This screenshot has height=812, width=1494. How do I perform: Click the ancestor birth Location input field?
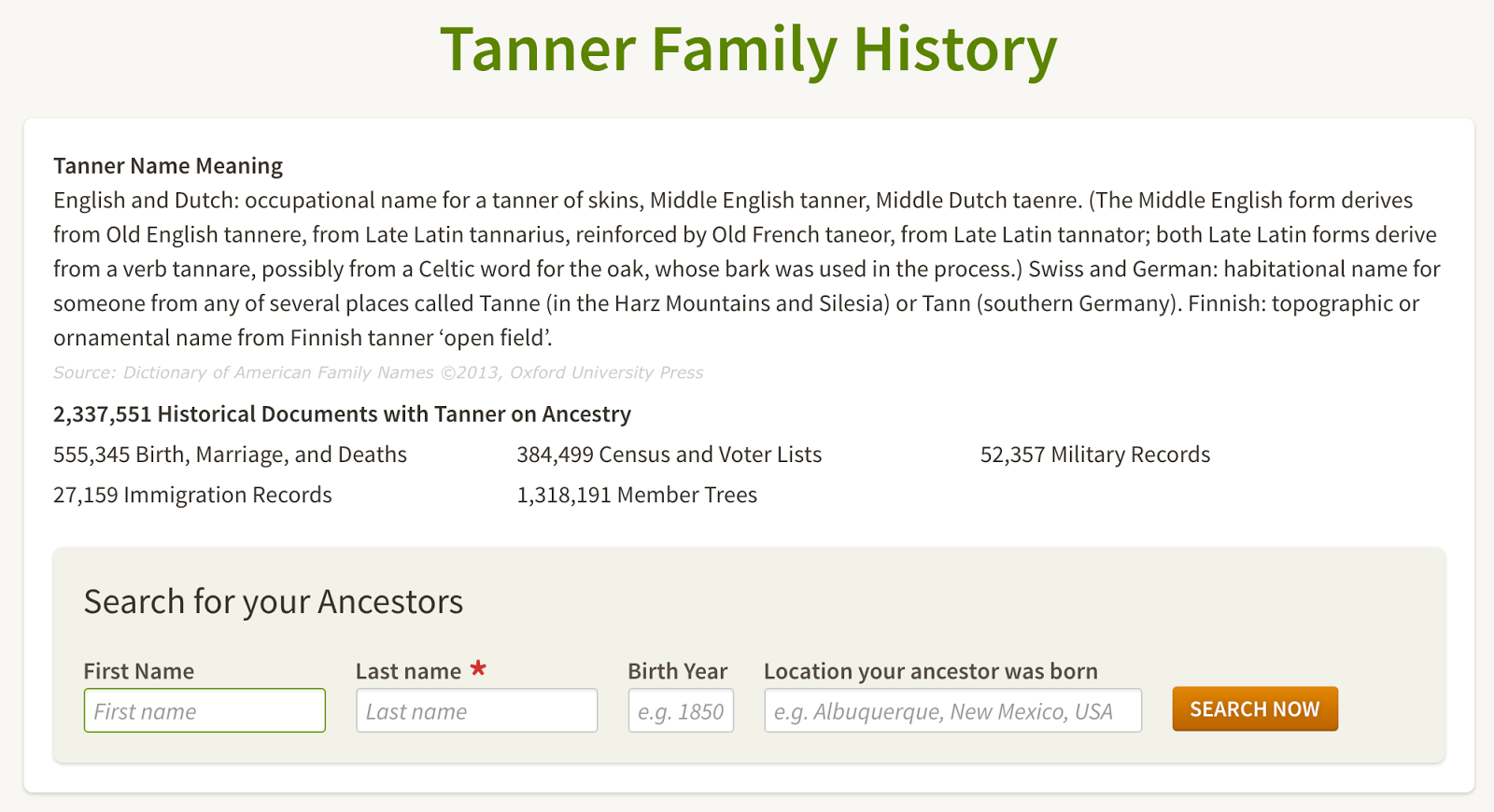tap(951, 710)
